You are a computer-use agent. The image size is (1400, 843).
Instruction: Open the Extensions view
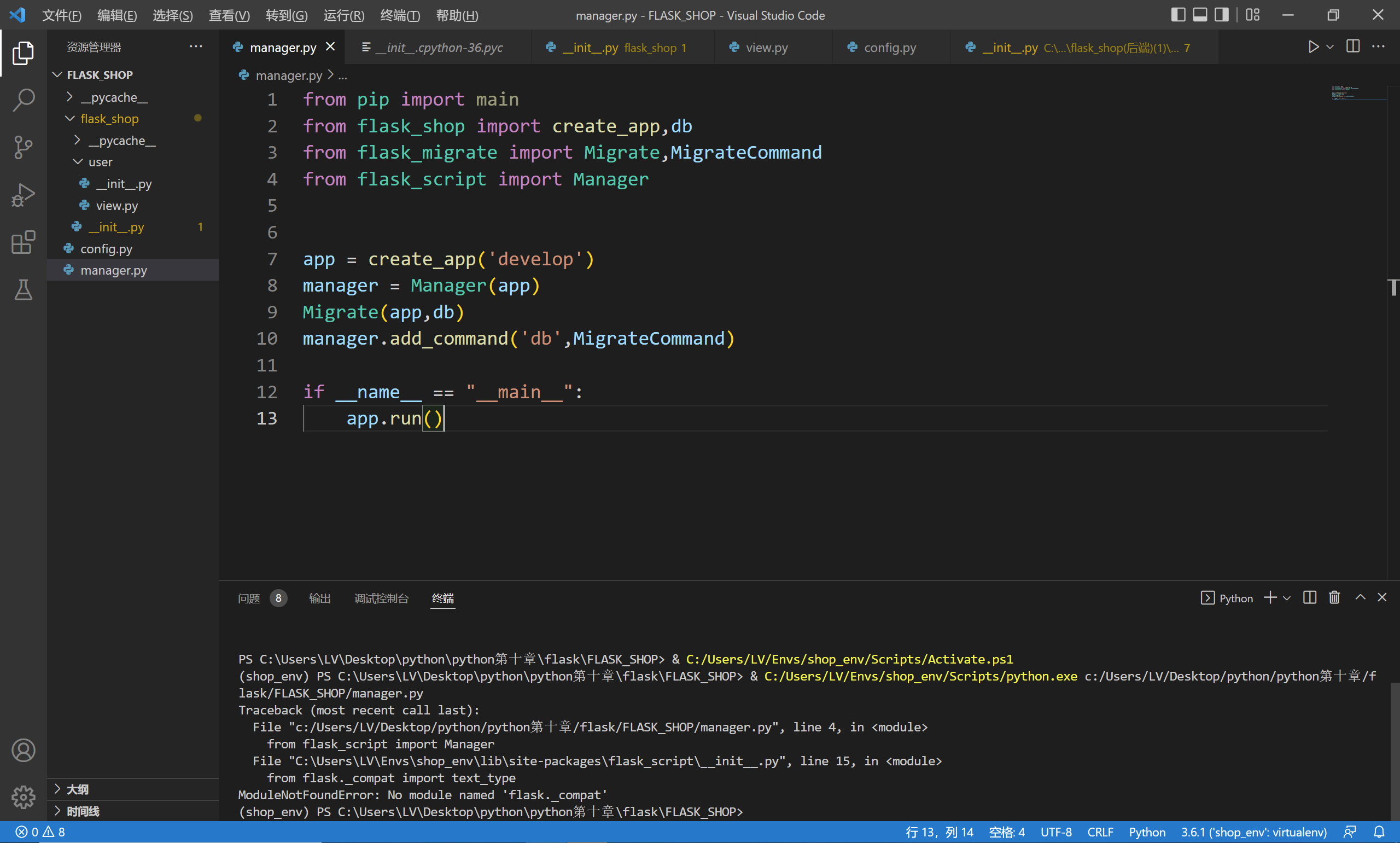coord(24,242)
